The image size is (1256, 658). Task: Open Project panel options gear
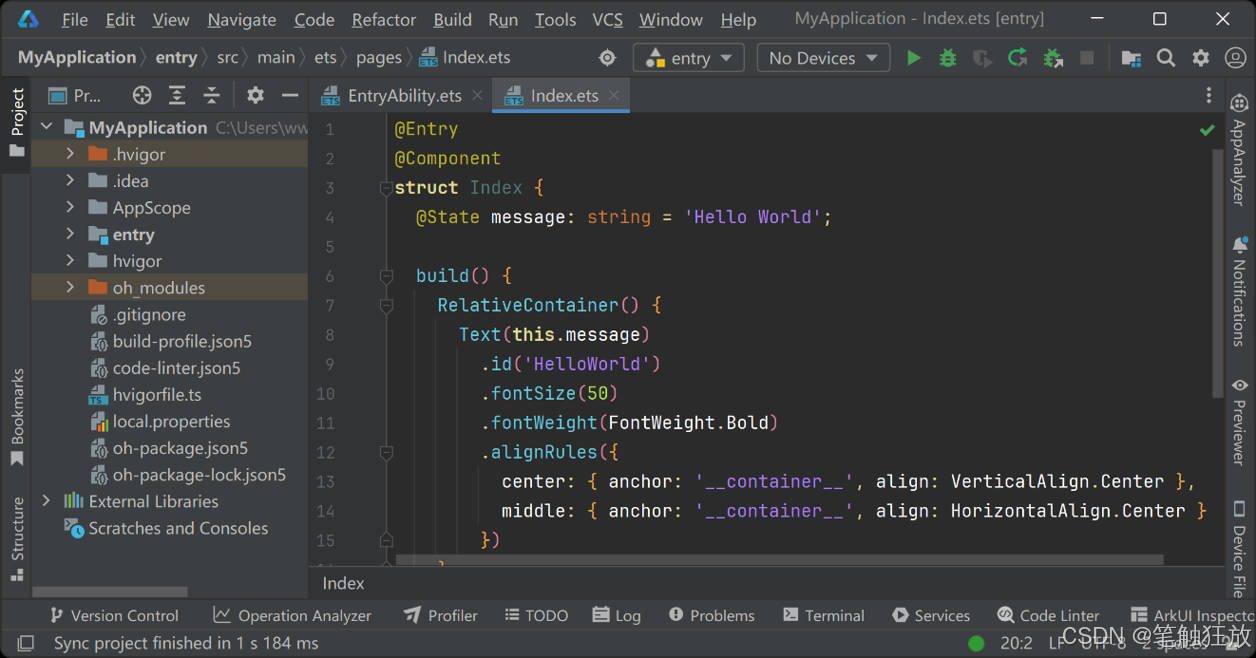coord(255,95)
